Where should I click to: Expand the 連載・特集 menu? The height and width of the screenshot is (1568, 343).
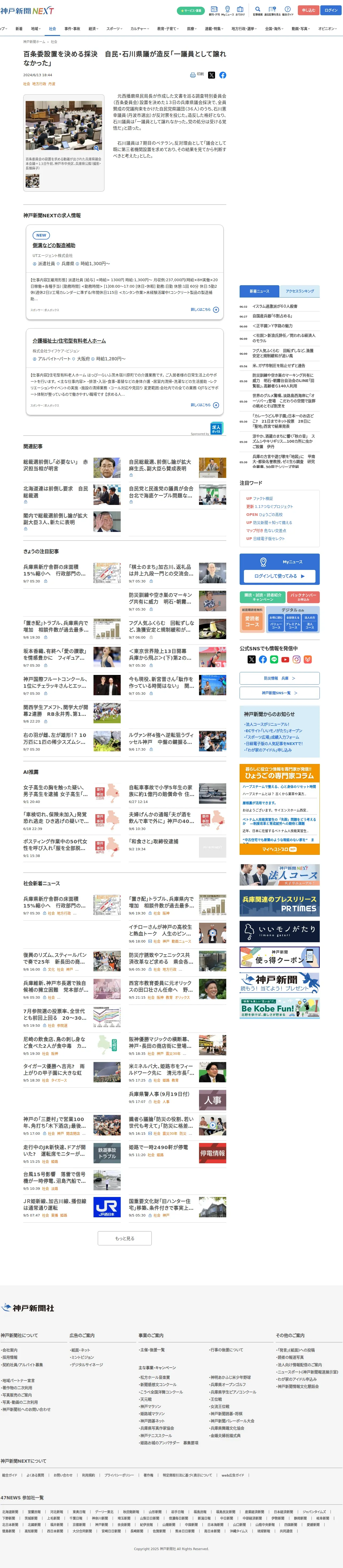click(214, 29)
